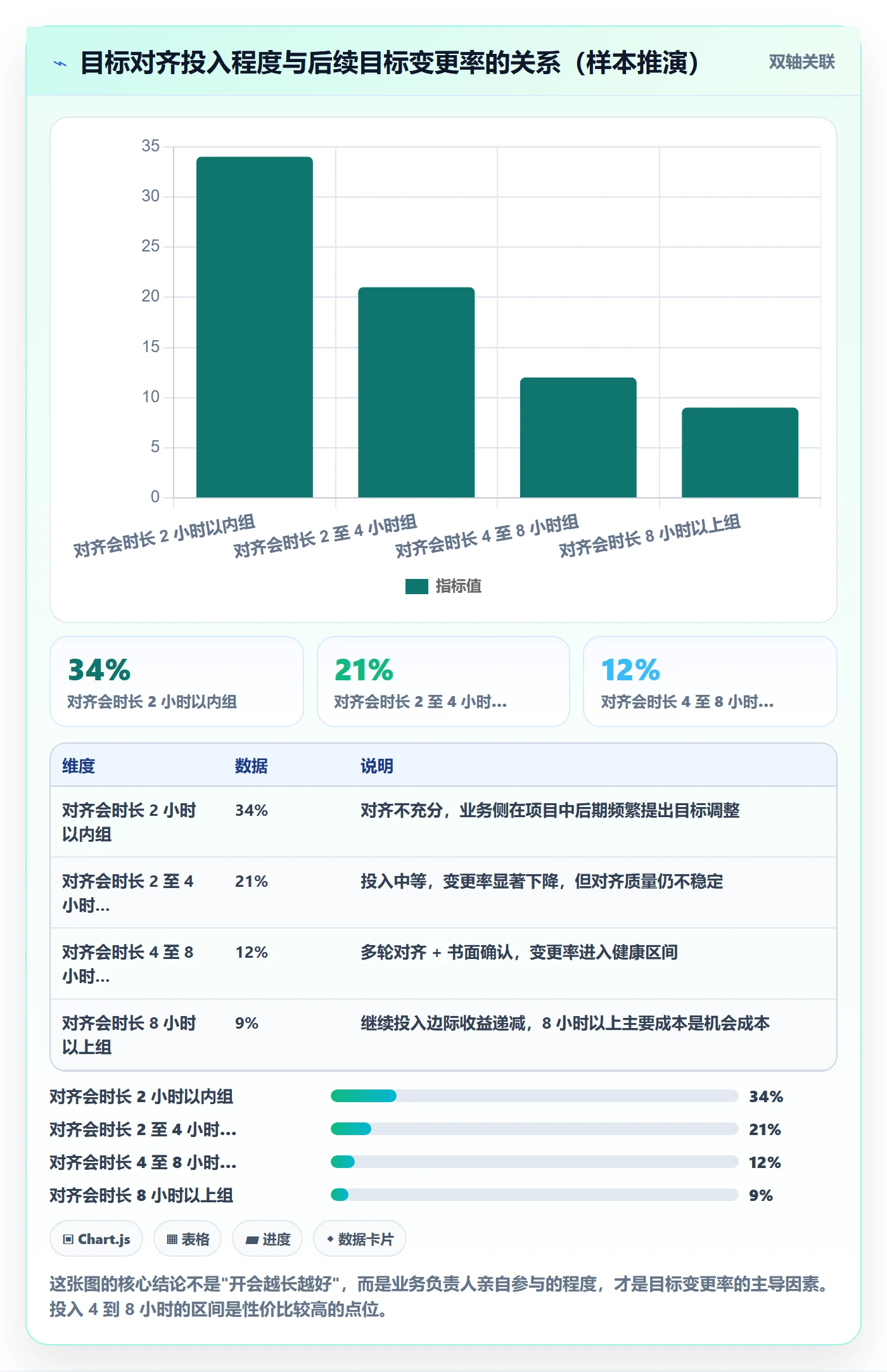
Task: Click the bar for 对齐会时长 4 至 8 小时组
Action: (578, 438)
